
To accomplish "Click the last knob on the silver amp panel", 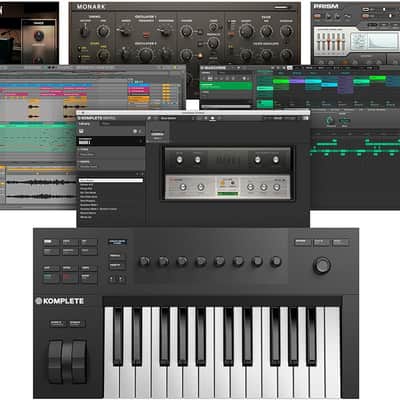I will pyautogui.click(x=276, y=187).
